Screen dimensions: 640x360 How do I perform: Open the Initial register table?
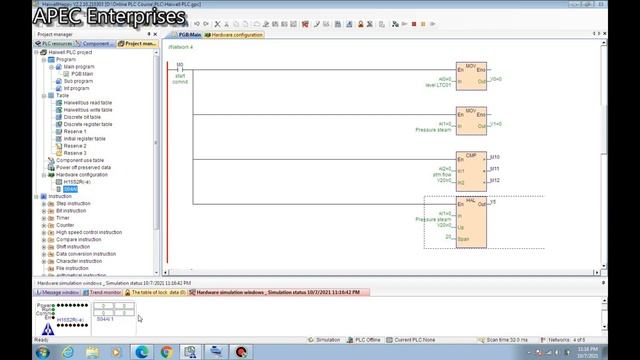pos(84,139)
